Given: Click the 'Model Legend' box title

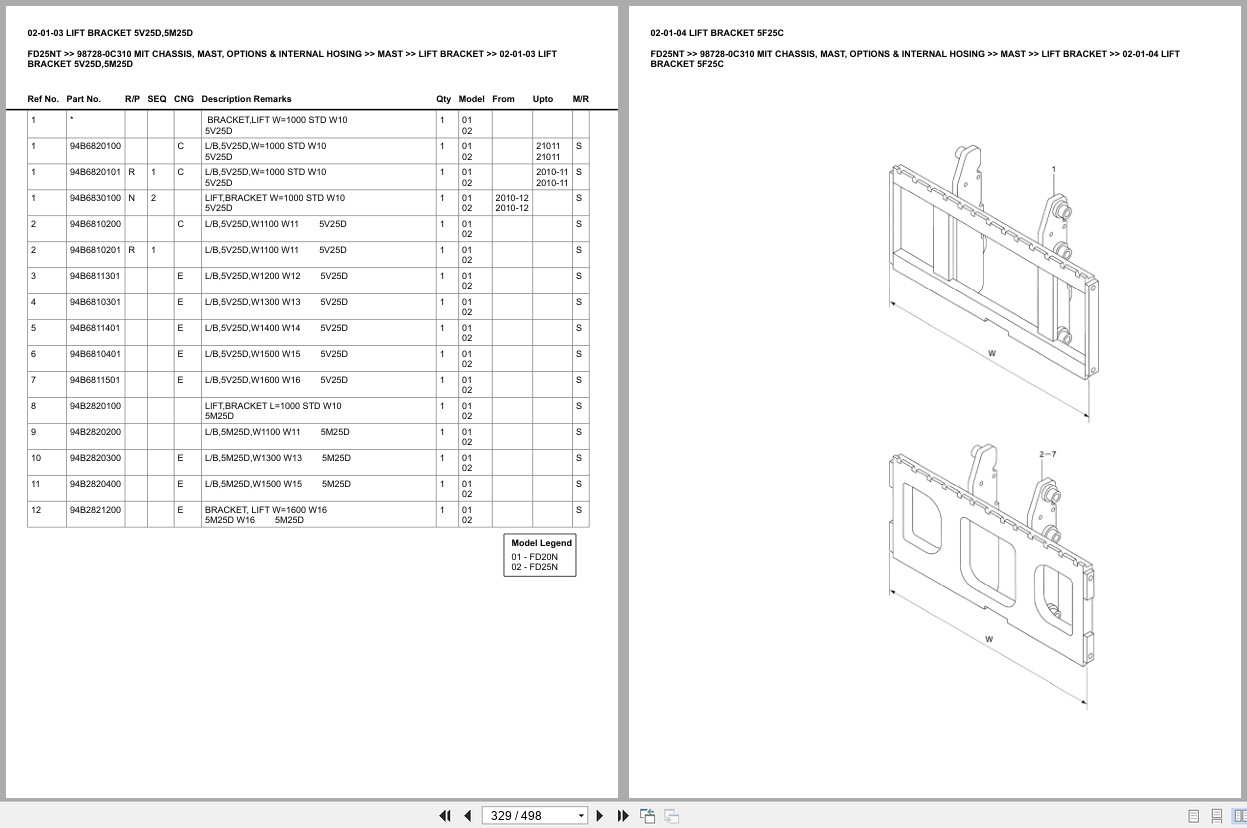Looking at the screenshot, I should [x=541, y=543].
